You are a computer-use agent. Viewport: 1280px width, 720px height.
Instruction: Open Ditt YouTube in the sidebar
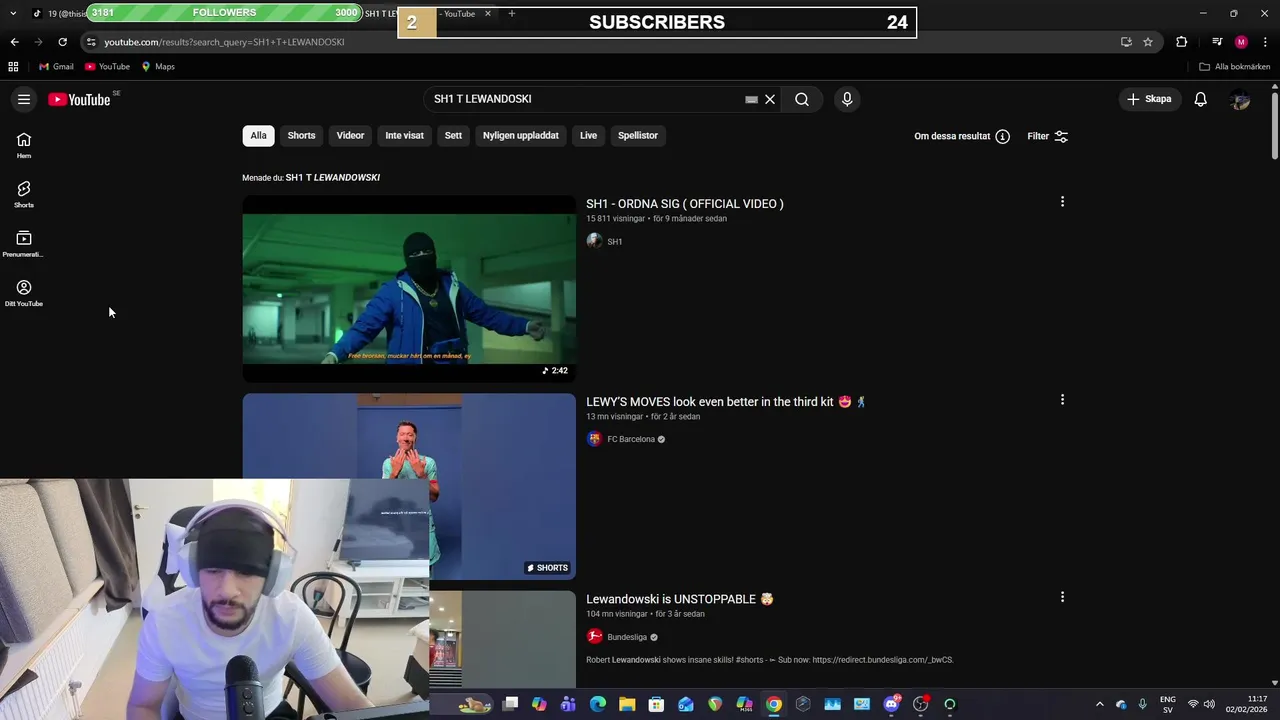pos(24,293)
